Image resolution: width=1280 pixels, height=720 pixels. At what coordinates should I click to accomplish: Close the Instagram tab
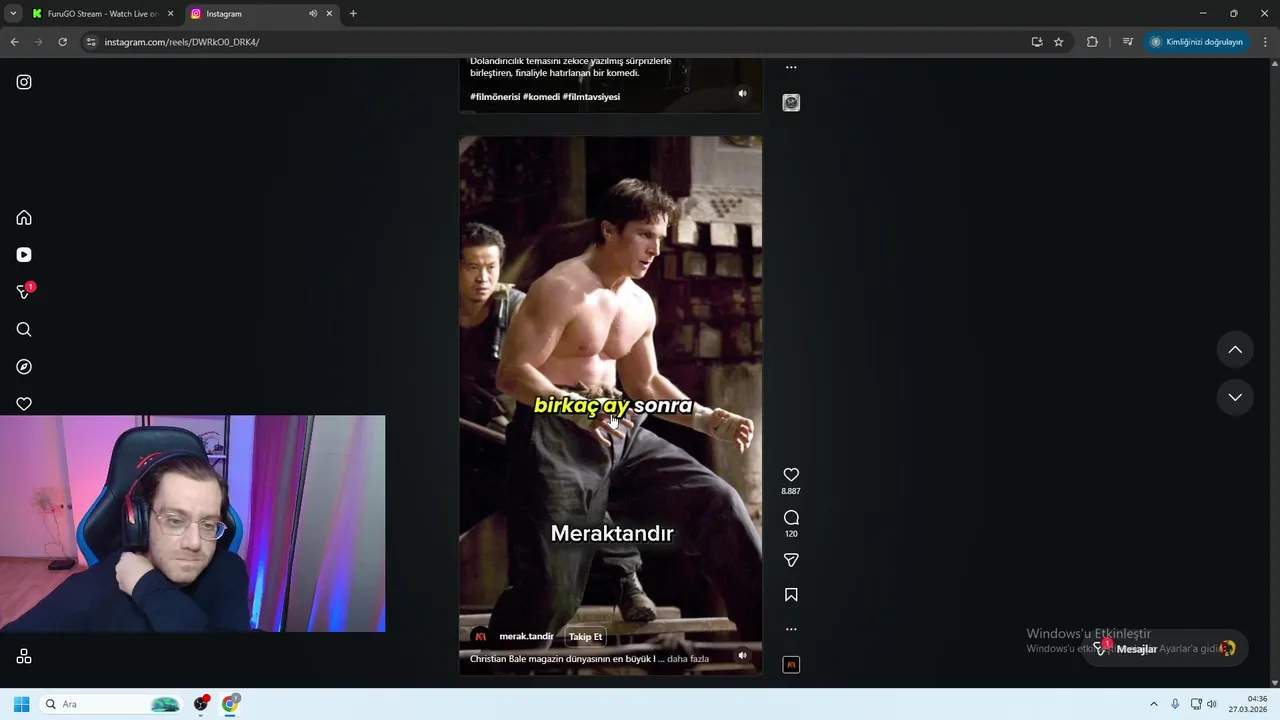tap(329, 14)
